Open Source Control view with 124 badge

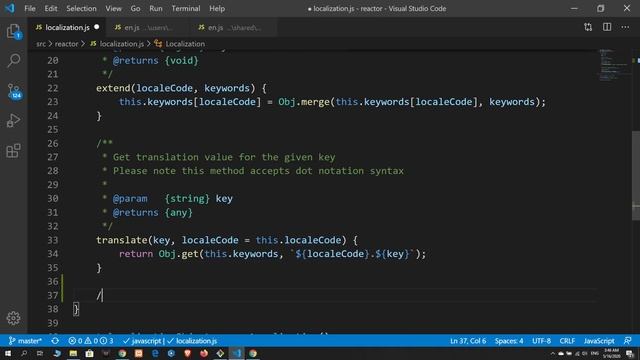[14, 91]
